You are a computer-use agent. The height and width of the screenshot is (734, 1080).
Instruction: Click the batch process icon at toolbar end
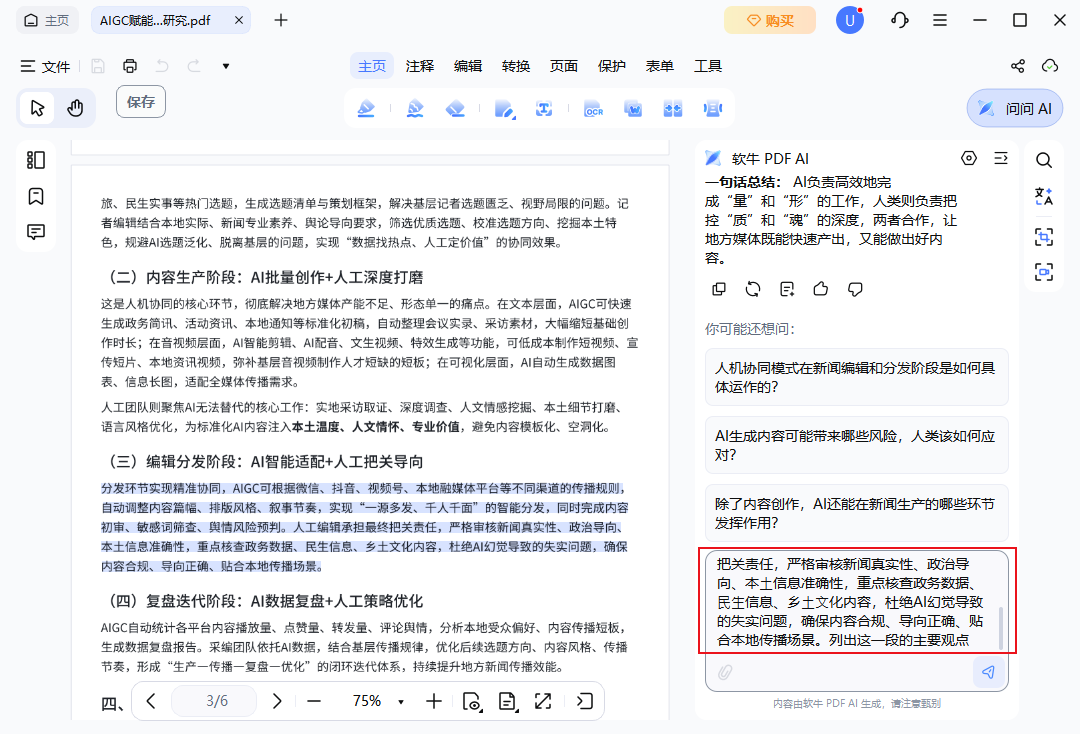[x=713, y=109]
